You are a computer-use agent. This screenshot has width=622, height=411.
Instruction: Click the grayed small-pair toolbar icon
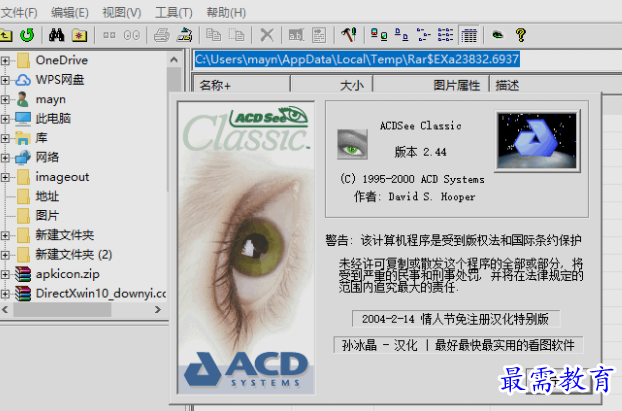pyautogui.click(x=109, y=35)
